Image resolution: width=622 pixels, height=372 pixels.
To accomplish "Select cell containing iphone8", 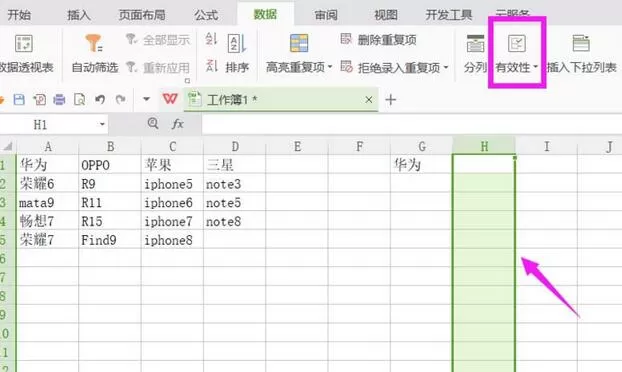I will (x=172, y=240).
